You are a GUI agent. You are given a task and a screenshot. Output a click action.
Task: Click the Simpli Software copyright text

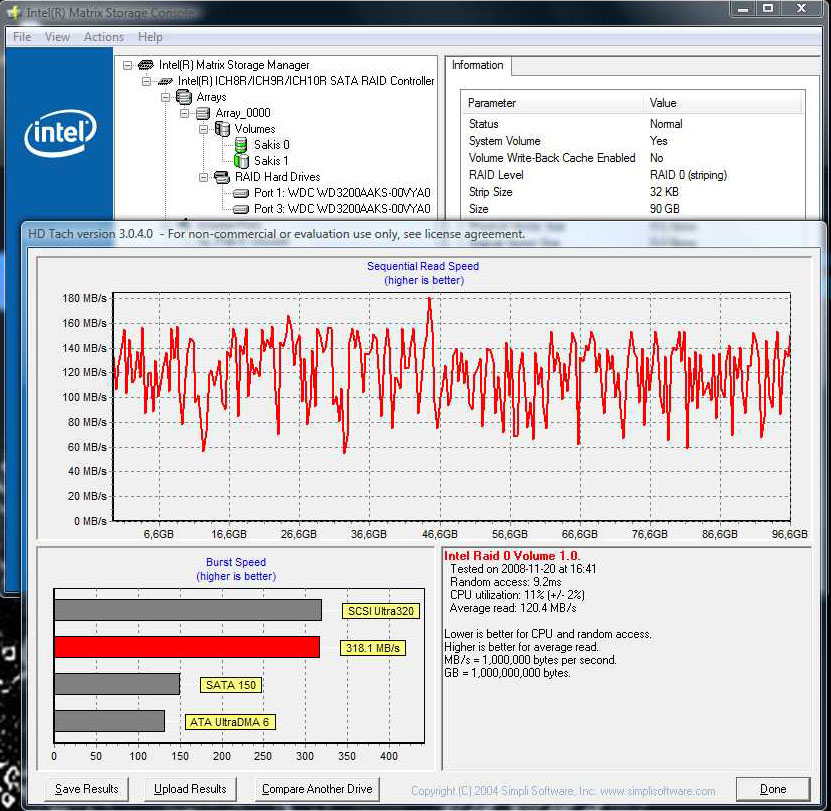click(x=563, y=791)
